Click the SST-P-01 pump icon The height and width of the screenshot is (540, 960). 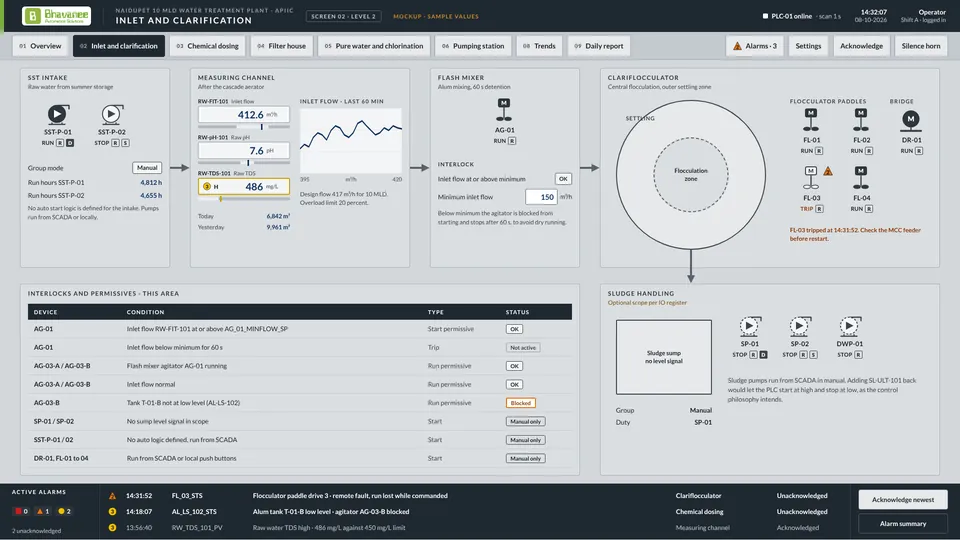[x=58, y=114]
